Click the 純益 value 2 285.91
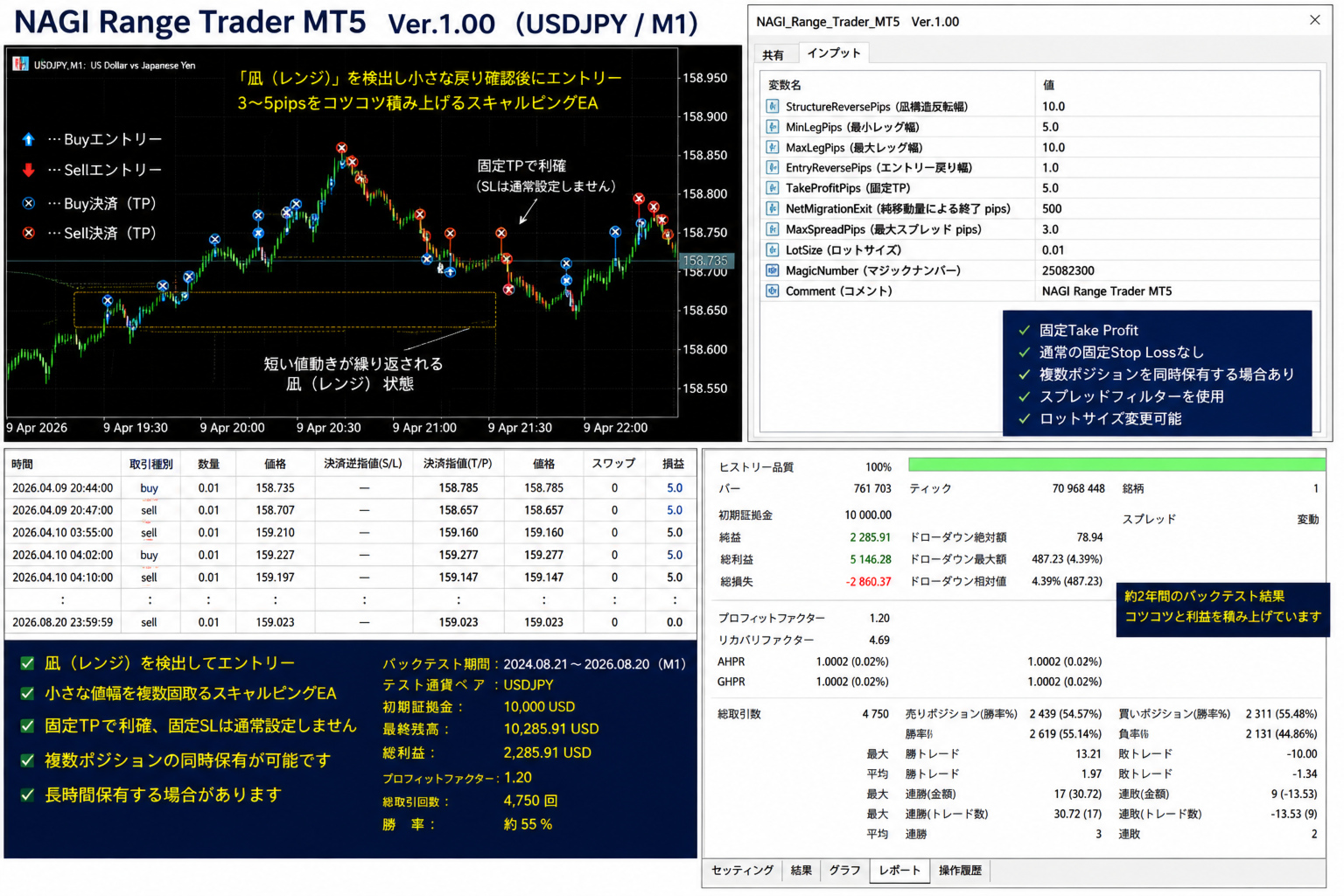Screen dimensions: 1344x896 coord(870,537)
